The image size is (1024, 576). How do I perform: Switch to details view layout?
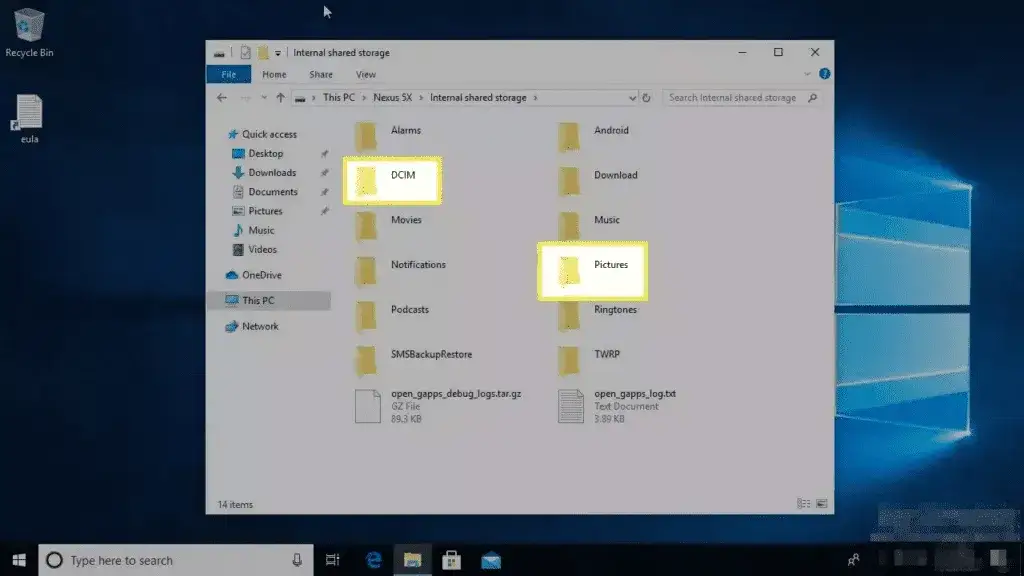point(804,503)
